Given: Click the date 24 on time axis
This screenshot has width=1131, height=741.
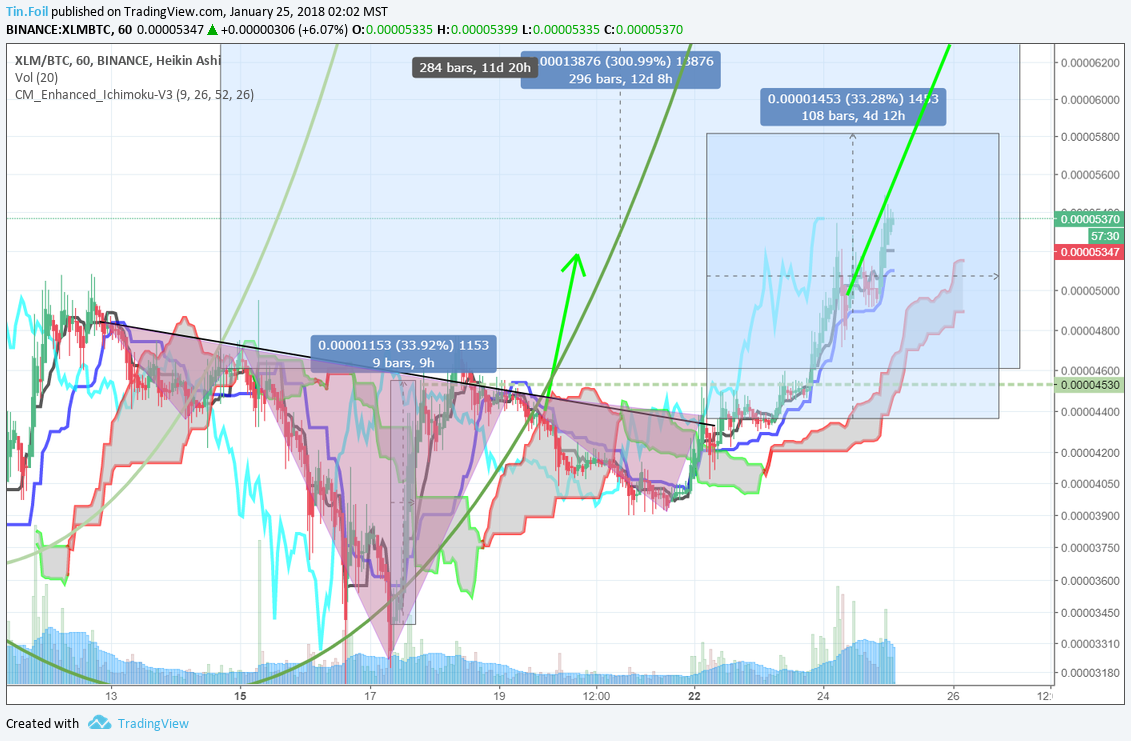Looking at the screenshot, I should click(823, 696).
